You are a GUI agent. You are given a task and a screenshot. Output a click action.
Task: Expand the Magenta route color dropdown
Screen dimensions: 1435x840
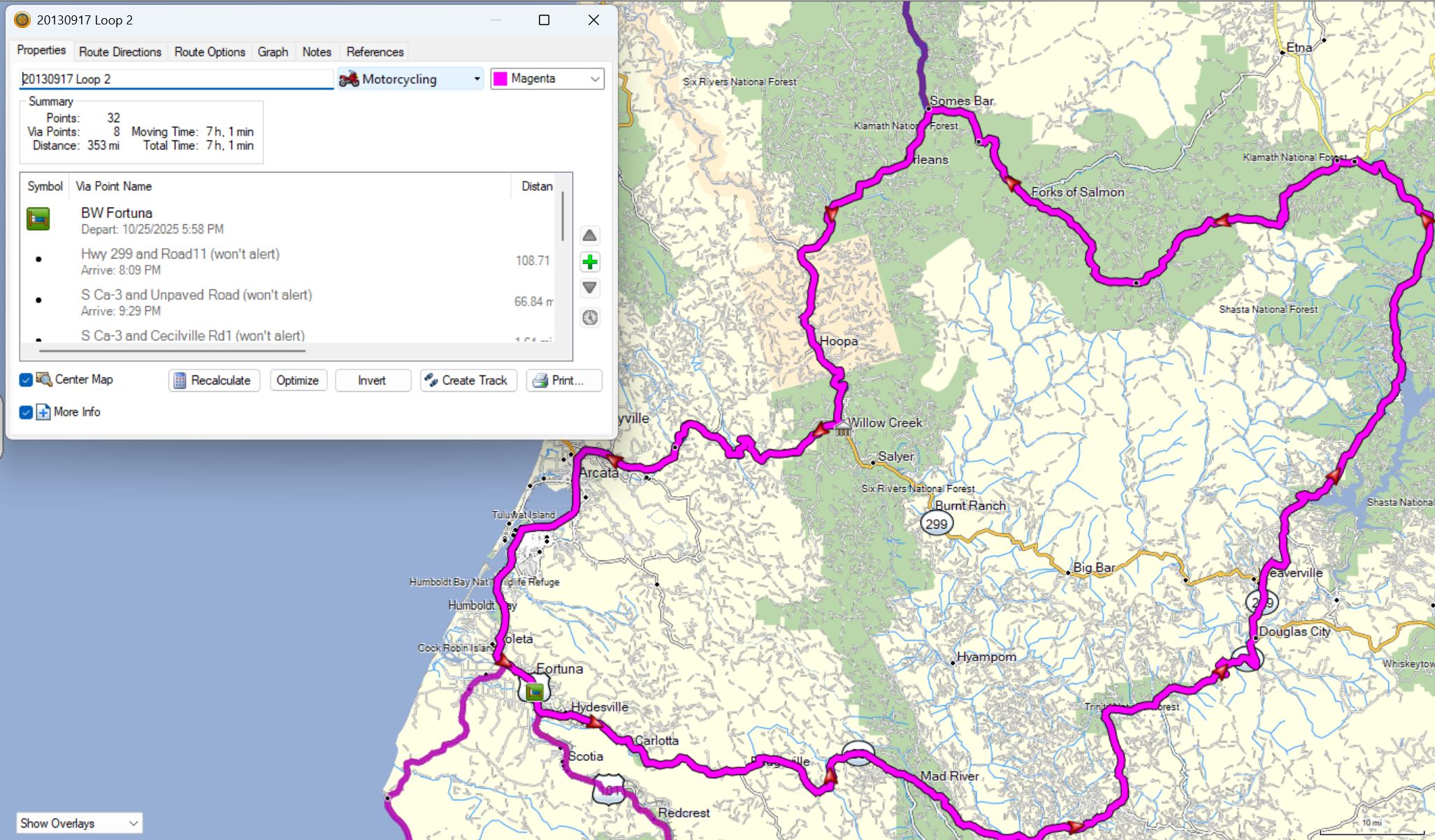click(547, 79)
